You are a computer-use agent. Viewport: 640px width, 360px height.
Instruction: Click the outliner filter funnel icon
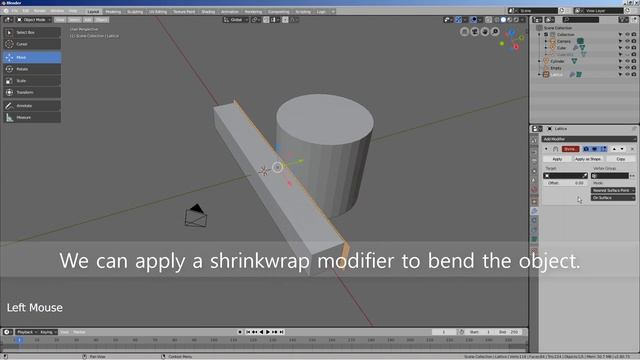623,20
